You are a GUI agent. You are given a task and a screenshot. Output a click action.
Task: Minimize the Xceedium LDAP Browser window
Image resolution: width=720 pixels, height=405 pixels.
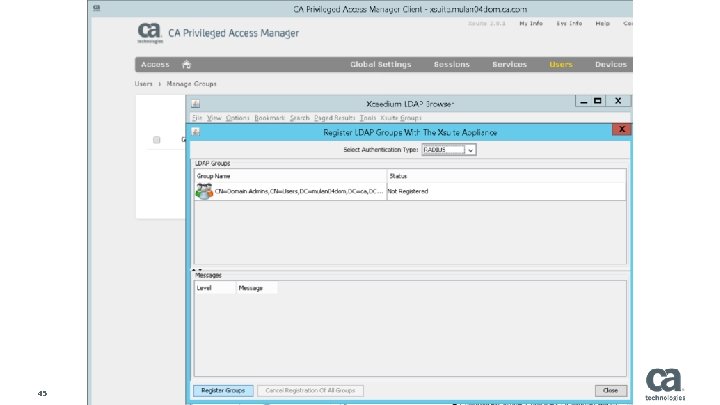[583, 101]
